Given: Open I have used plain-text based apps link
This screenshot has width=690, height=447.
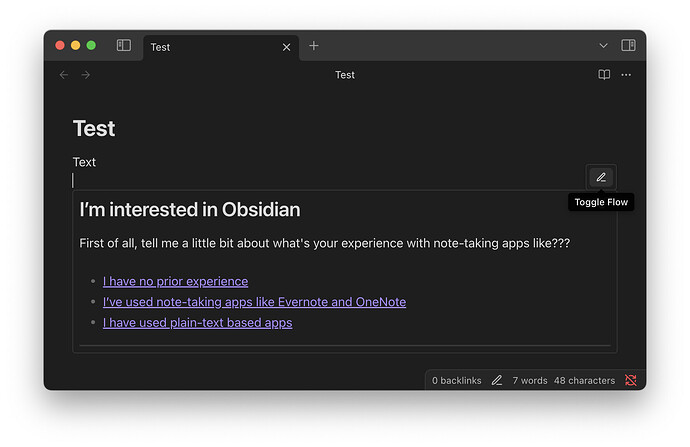Looking at the screenshot, I should click(197, 322).
